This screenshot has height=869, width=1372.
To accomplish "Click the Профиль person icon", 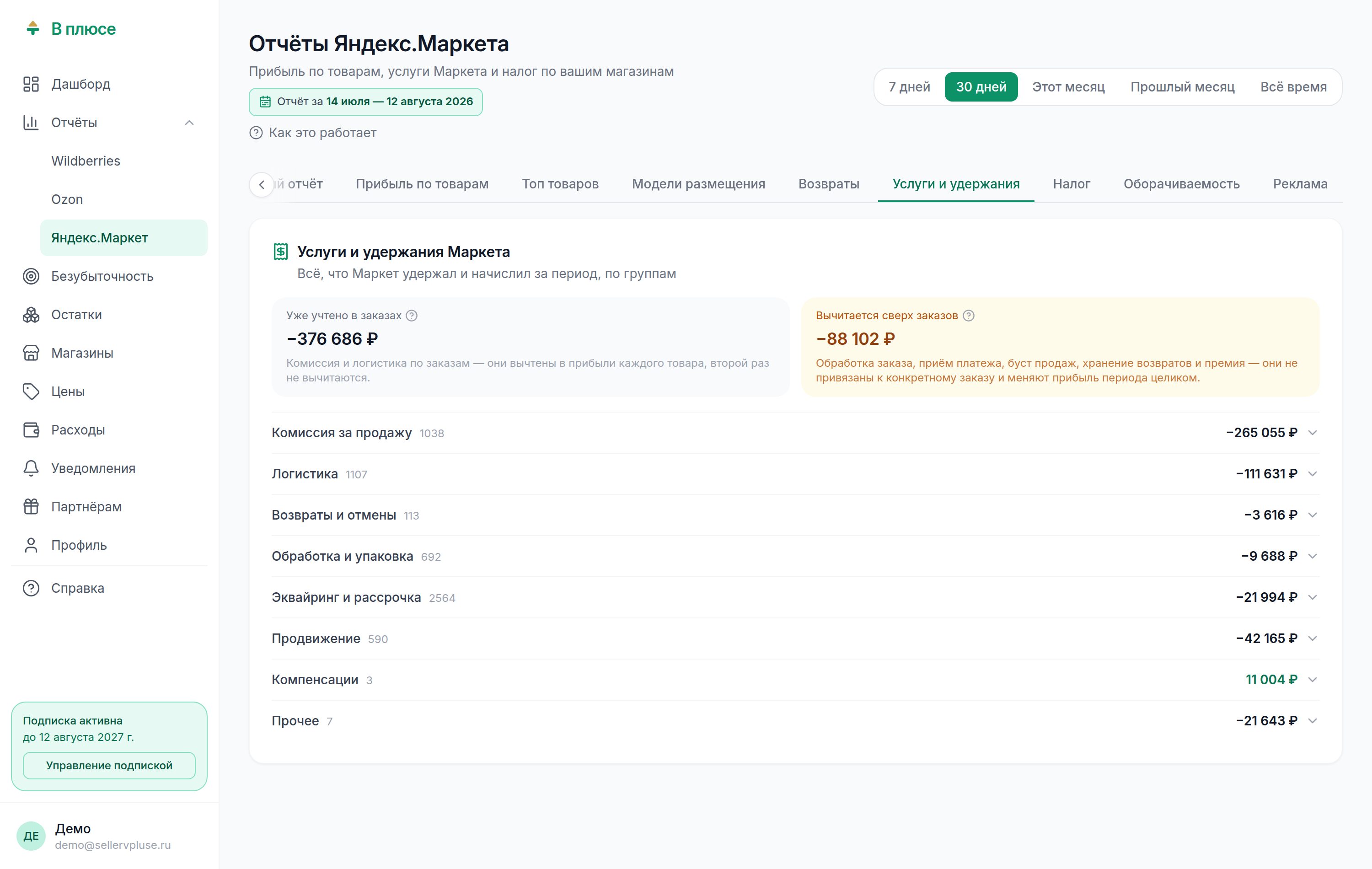I will pyautogui.click(x=31, y=545).
